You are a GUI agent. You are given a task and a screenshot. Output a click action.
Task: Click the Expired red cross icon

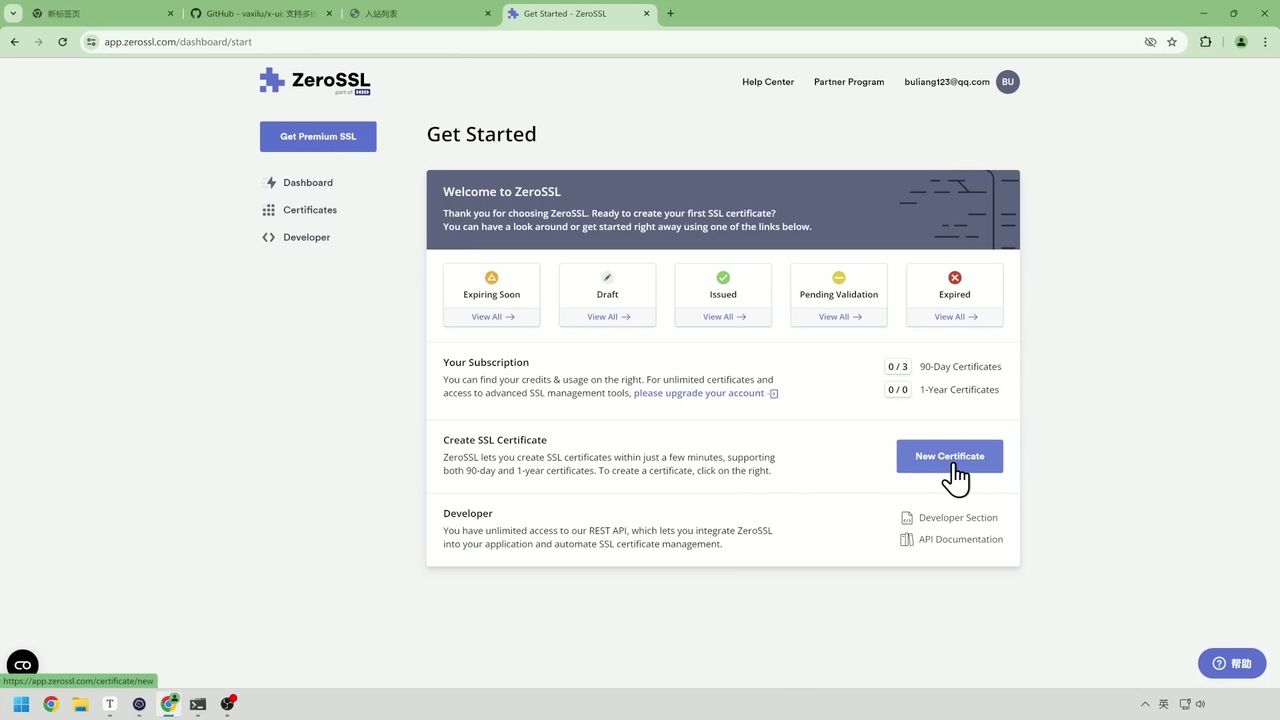point(954,277)
